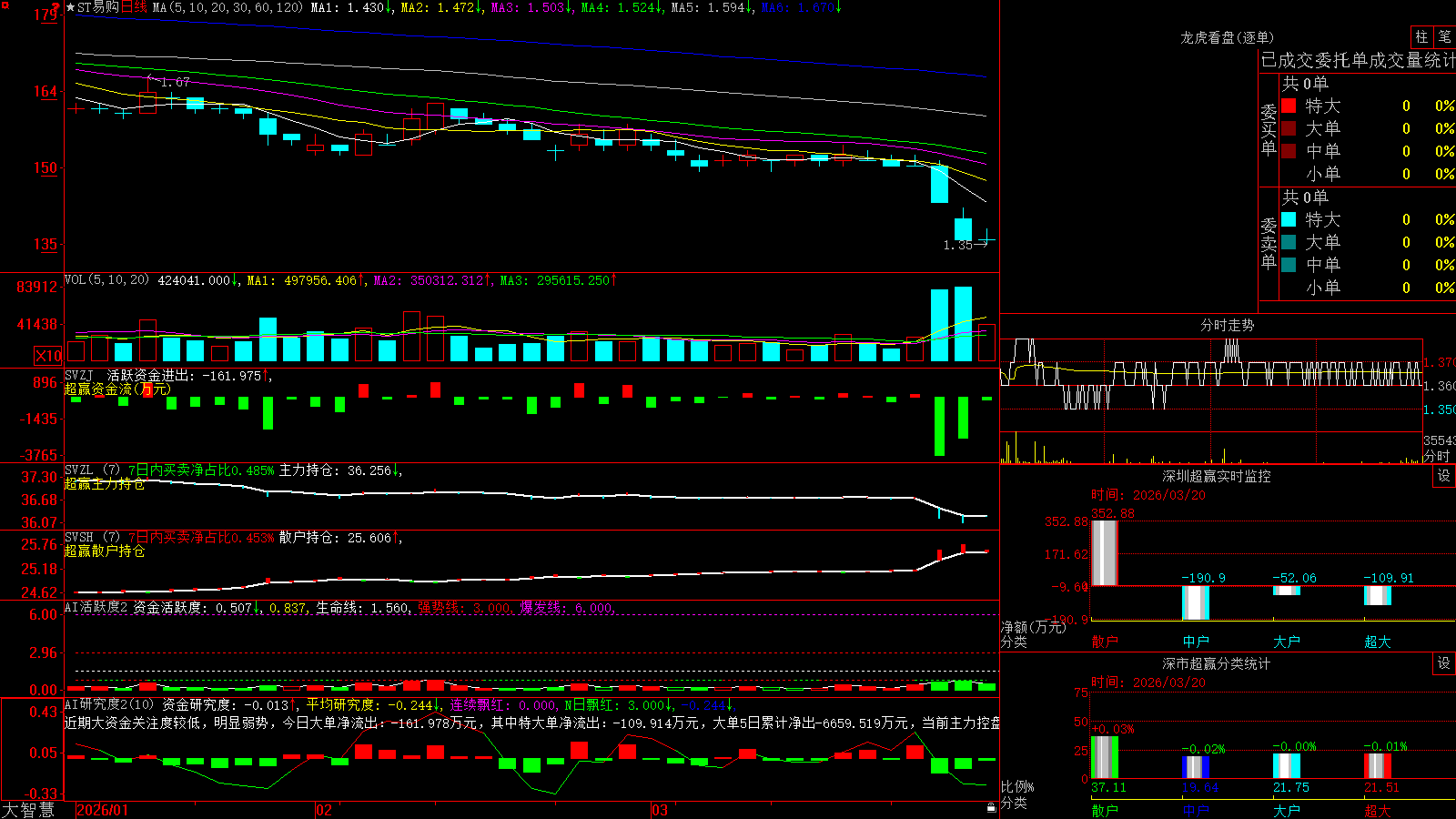Click the 散户 bar showing 352.88

(1104, 552)
